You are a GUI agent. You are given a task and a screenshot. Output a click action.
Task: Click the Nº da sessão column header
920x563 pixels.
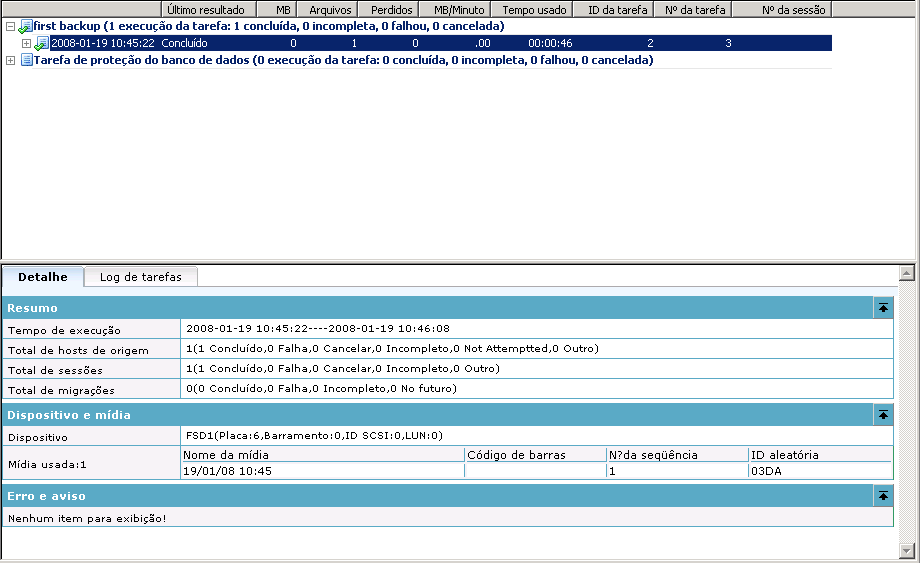coord(783,9)
